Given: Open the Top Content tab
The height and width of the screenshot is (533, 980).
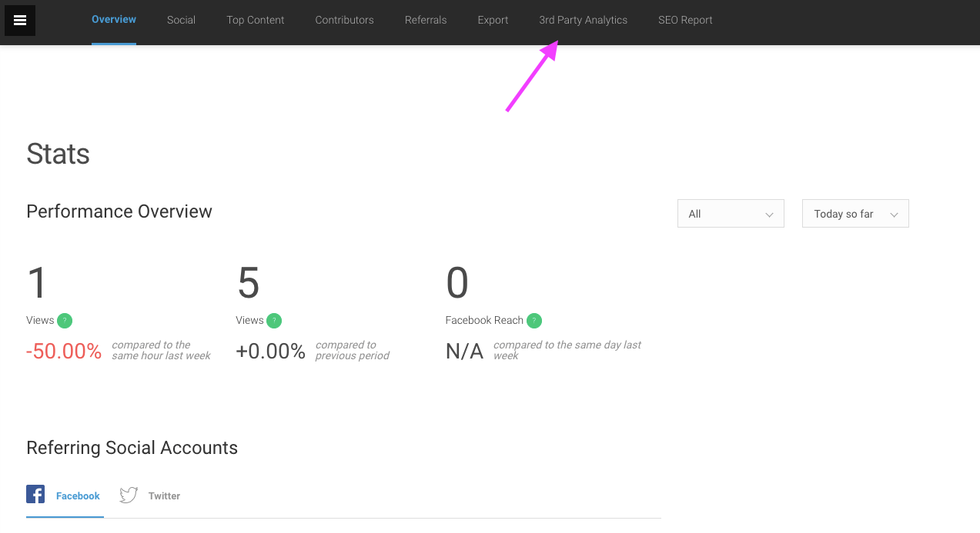Looking at the screenshot, I should tap(255, 20).
